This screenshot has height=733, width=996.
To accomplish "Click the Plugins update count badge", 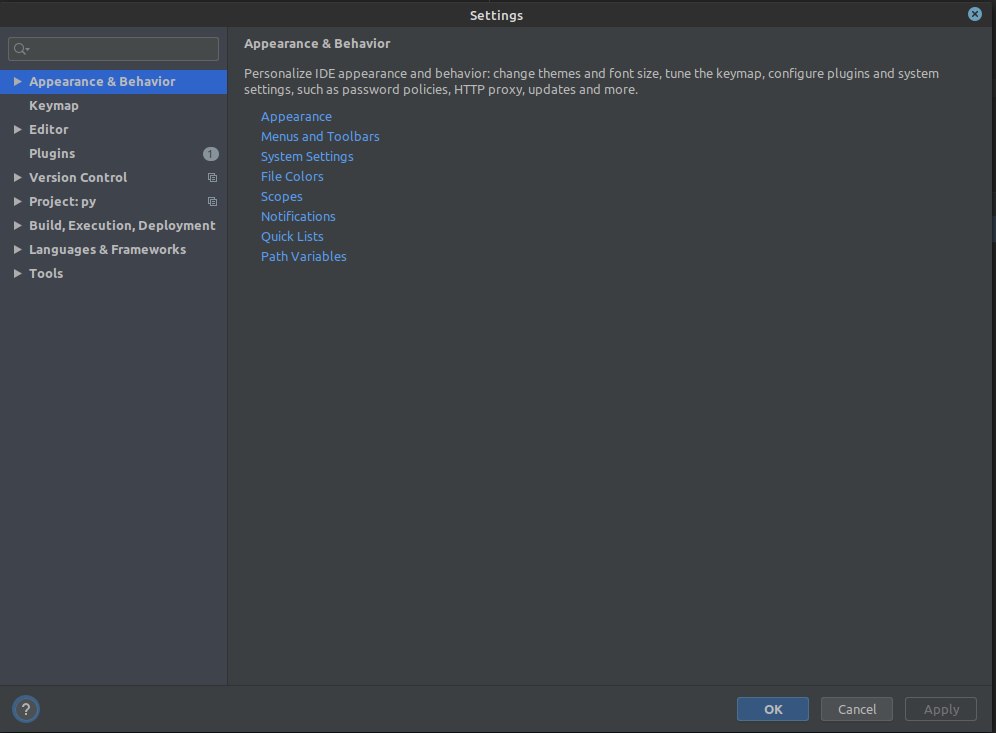I will click(x=210, y=154).
